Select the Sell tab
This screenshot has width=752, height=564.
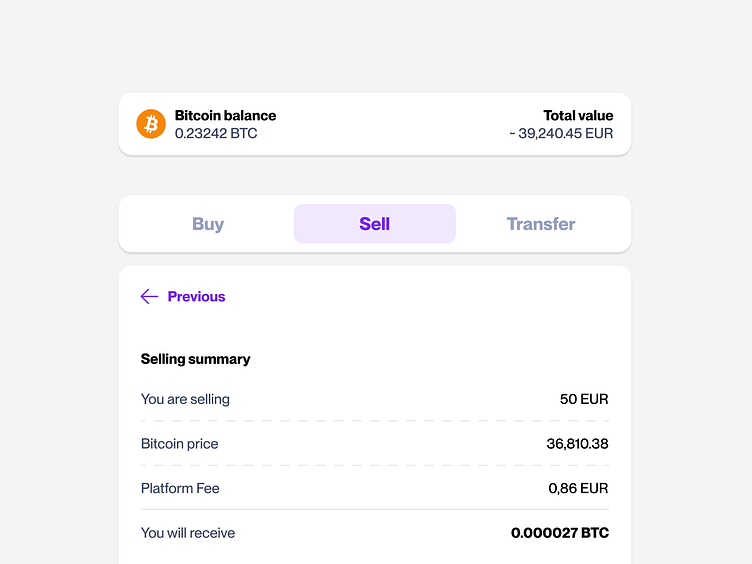tap(375, 224)
